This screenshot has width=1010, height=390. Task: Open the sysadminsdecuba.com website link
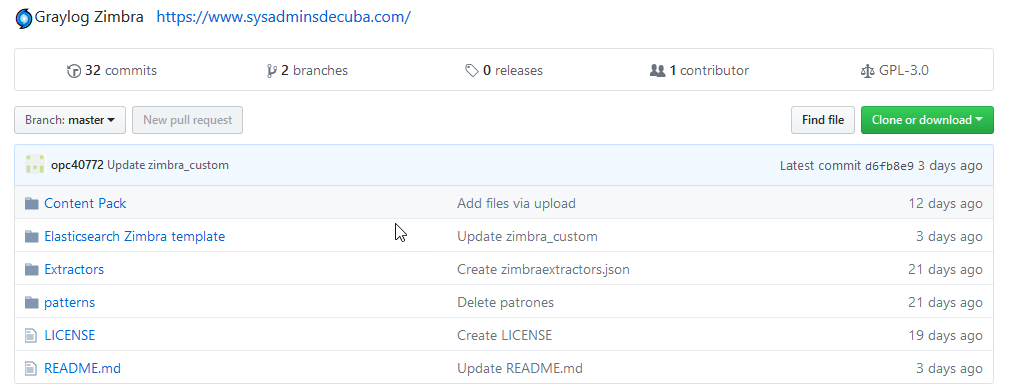[x=283, y=17]
